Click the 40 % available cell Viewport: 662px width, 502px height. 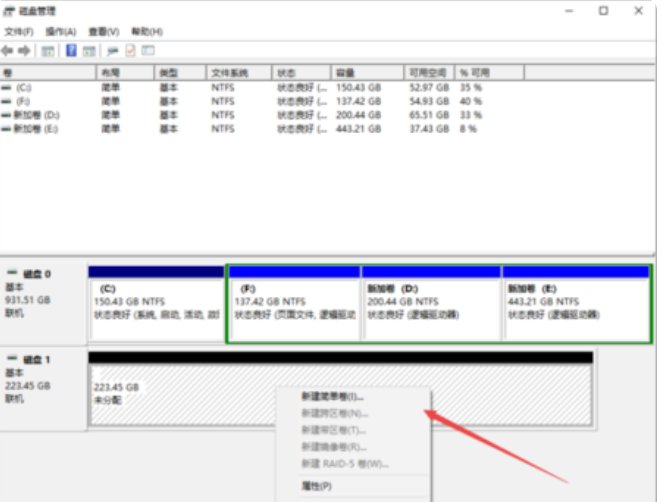tap(471, 101)
